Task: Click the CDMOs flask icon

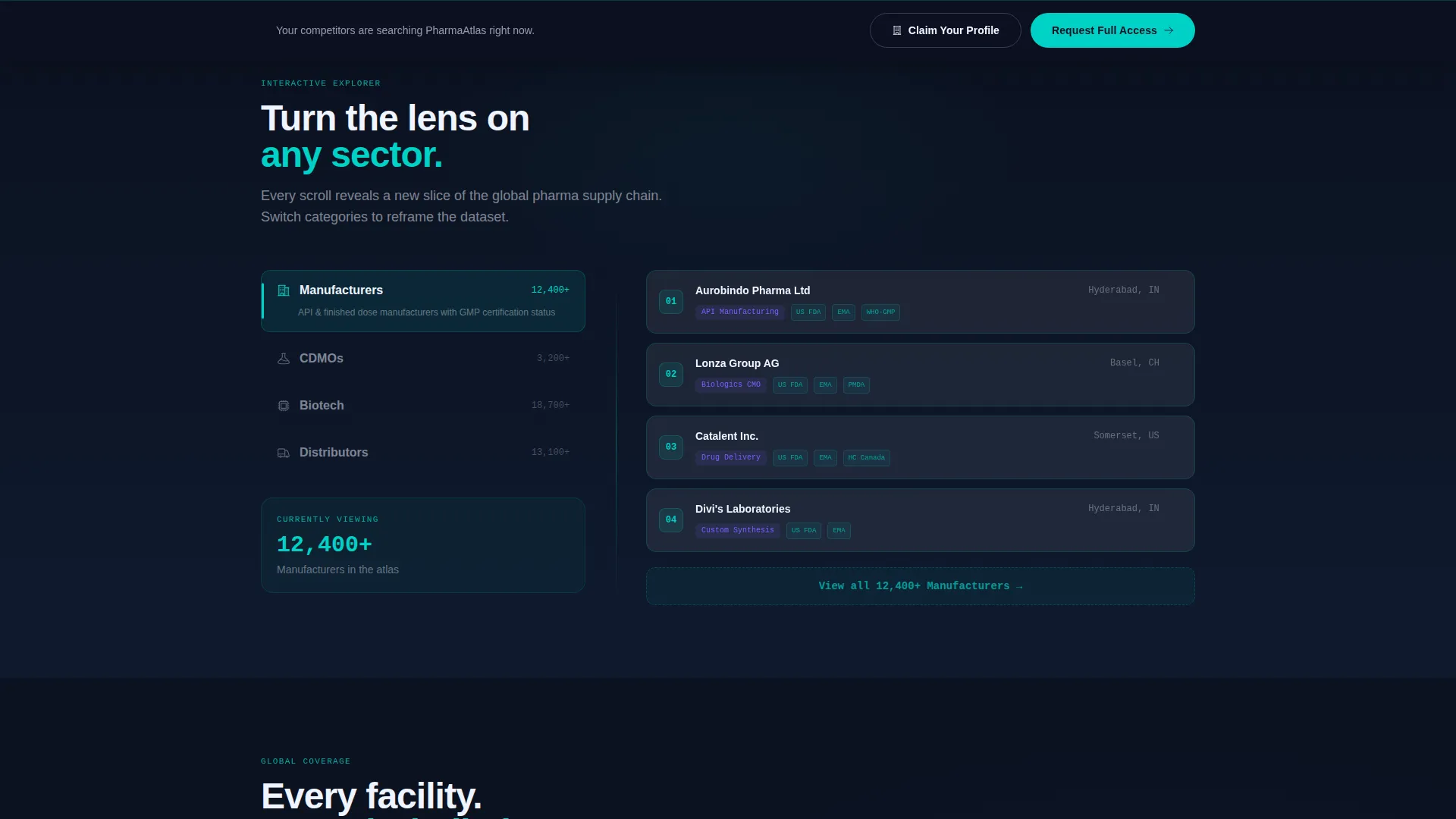Action: pyautogui.click(x=284, y=359)
